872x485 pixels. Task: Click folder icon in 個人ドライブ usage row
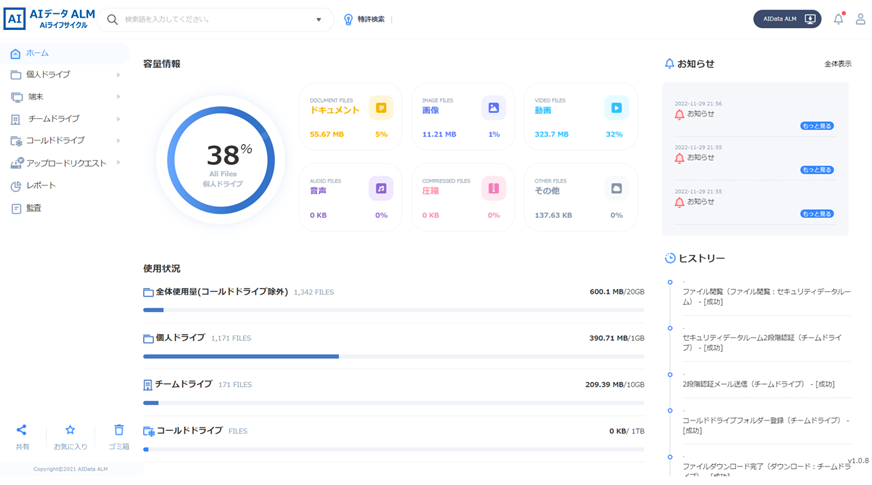148,338
